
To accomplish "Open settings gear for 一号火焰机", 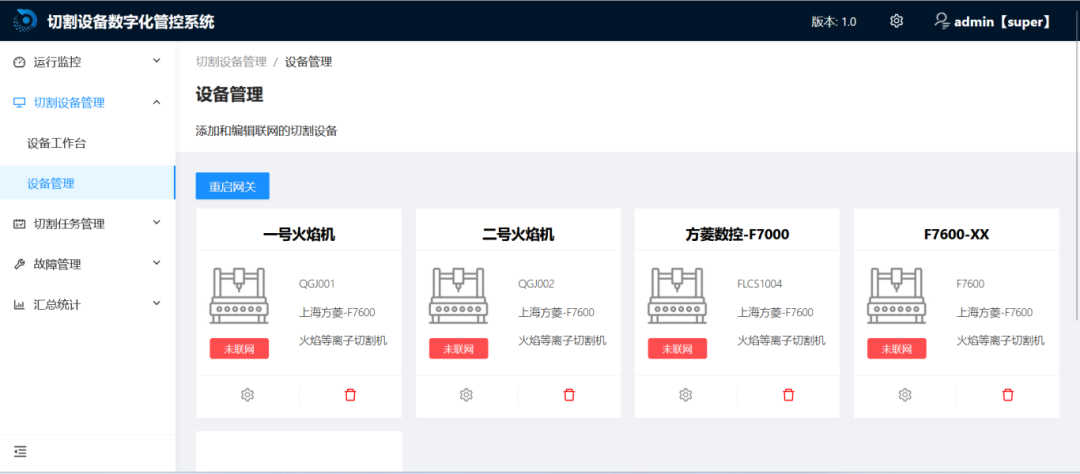I will tap(247, 395).
